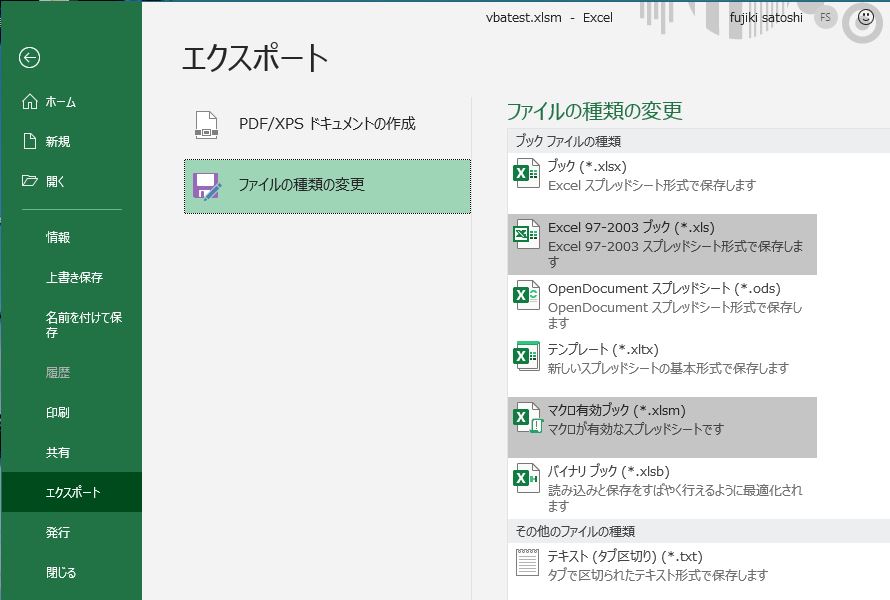Click the .xlsx workbook file icon
This screenshot has width=890, height=600.
tap(526, 173)
